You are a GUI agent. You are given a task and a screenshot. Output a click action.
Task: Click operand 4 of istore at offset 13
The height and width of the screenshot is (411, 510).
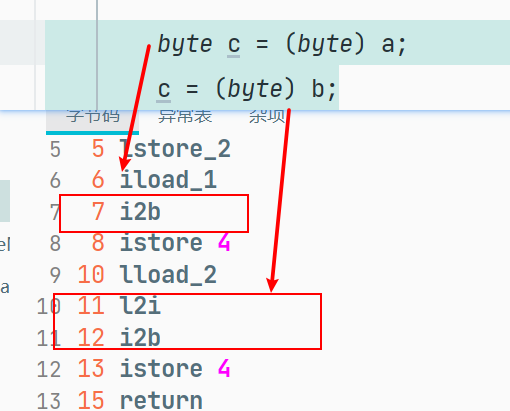224,369
